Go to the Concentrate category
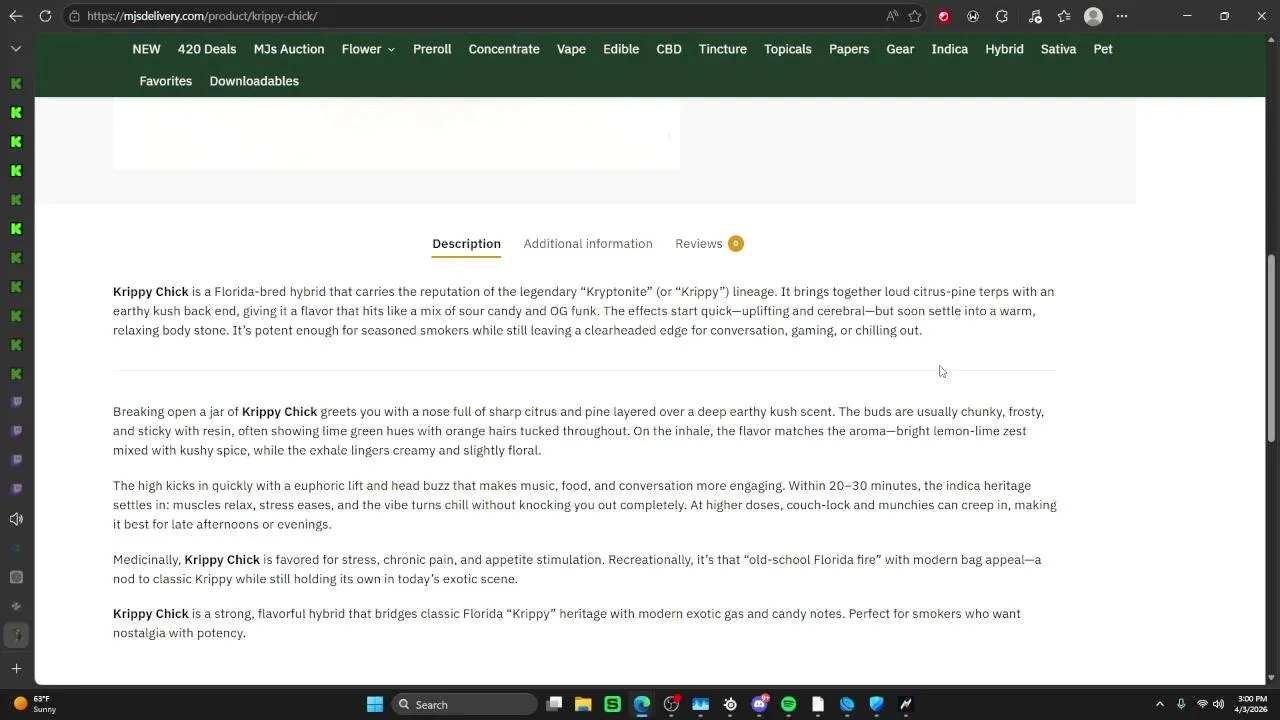The image size is (1280, 720). [x=504, y=49]
